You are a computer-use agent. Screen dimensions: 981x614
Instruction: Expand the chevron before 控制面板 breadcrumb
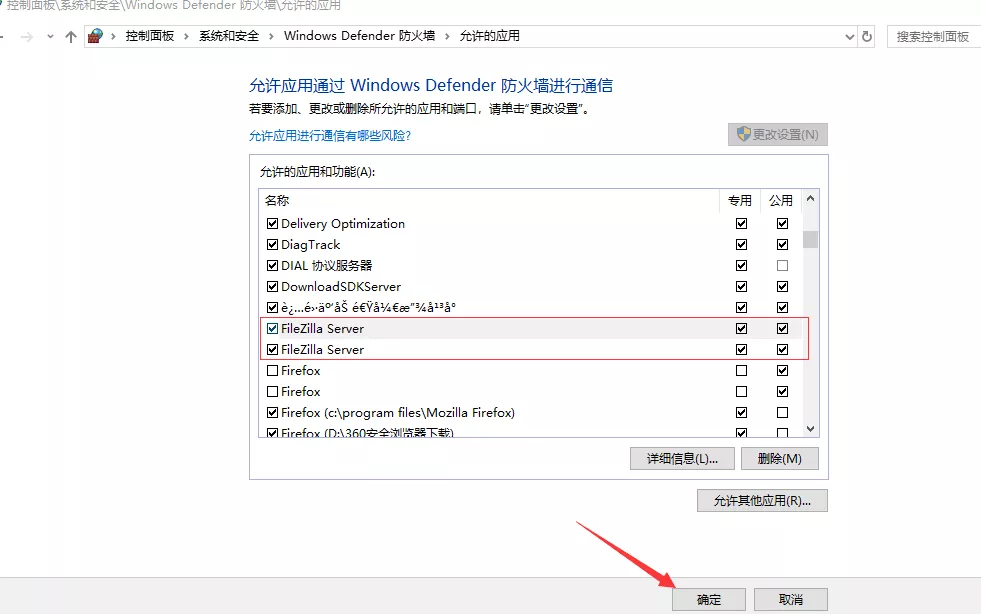tap(113, 36)
